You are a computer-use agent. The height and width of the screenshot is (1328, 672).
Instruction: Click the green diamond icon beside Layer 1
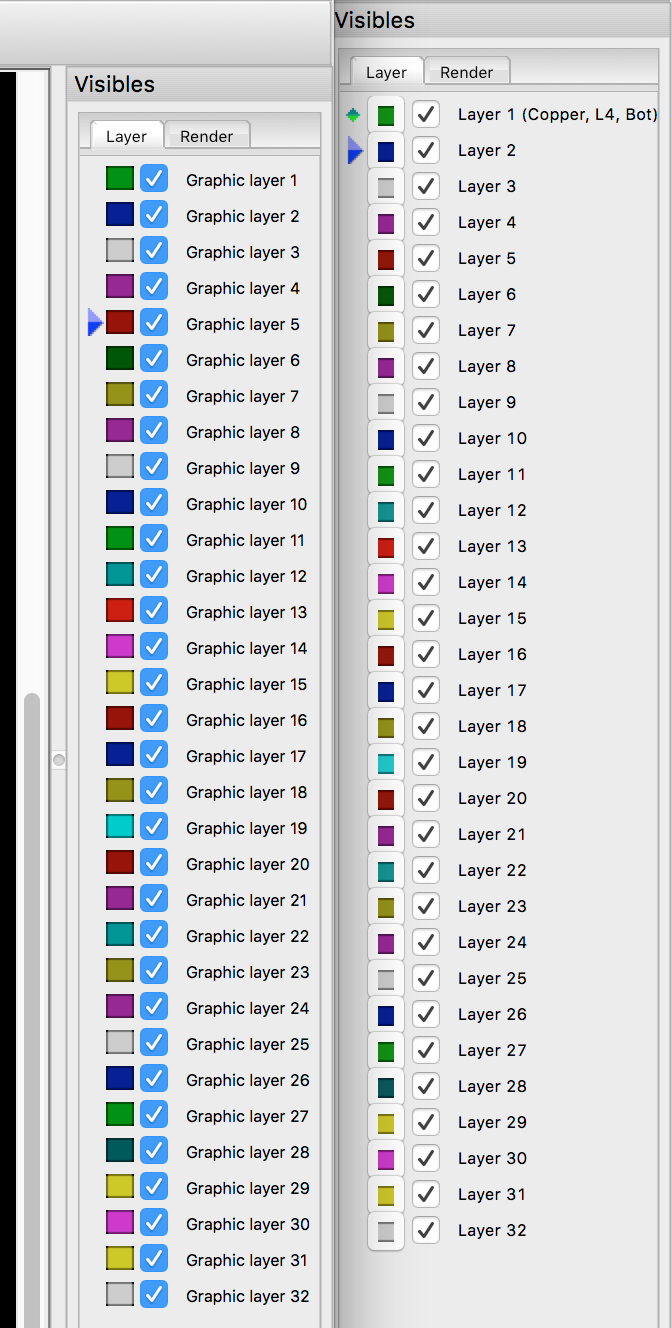coord(352,115)
